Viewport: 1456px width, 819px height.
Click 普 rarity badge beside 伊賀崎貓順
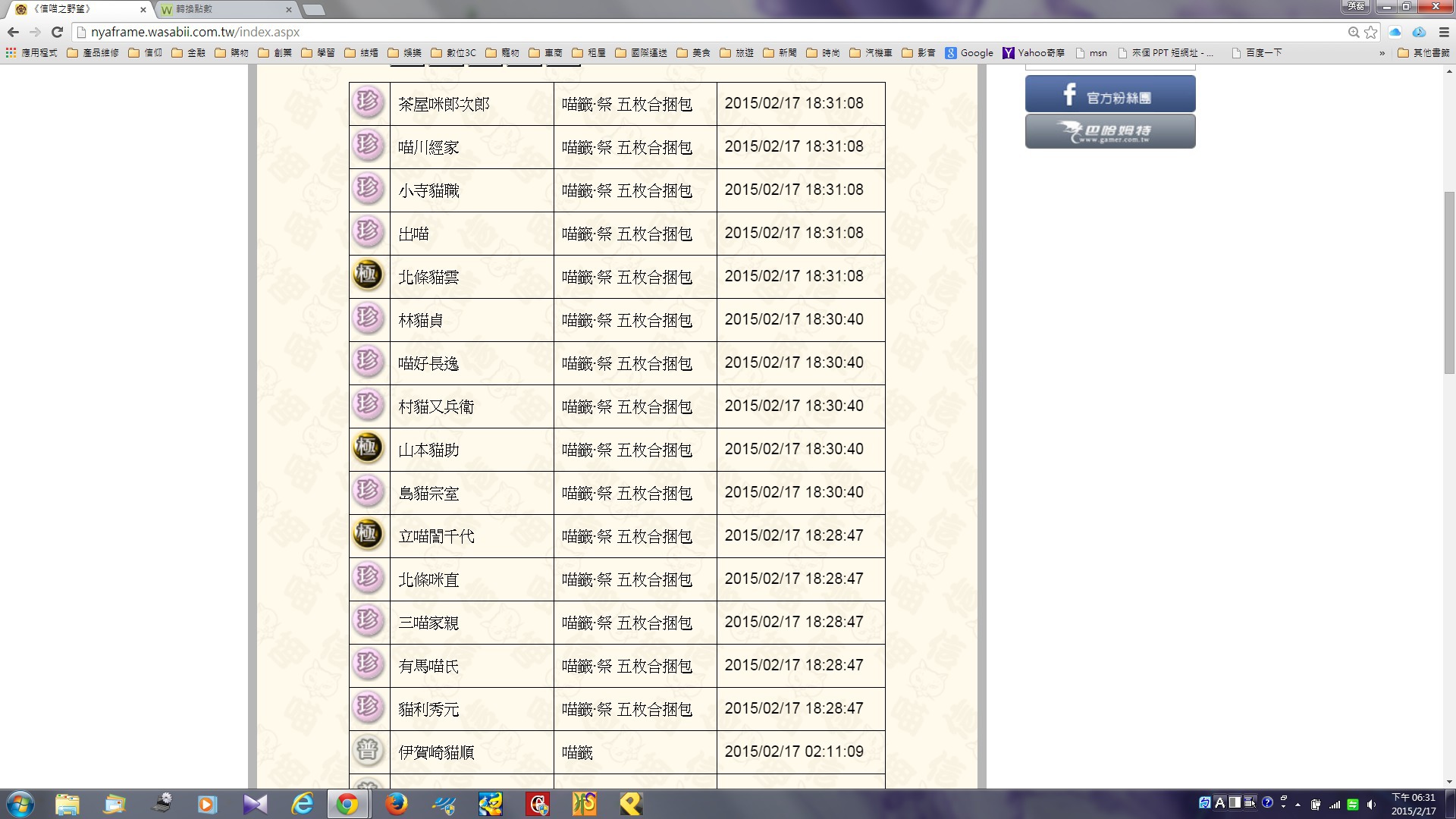pos(368,750)
